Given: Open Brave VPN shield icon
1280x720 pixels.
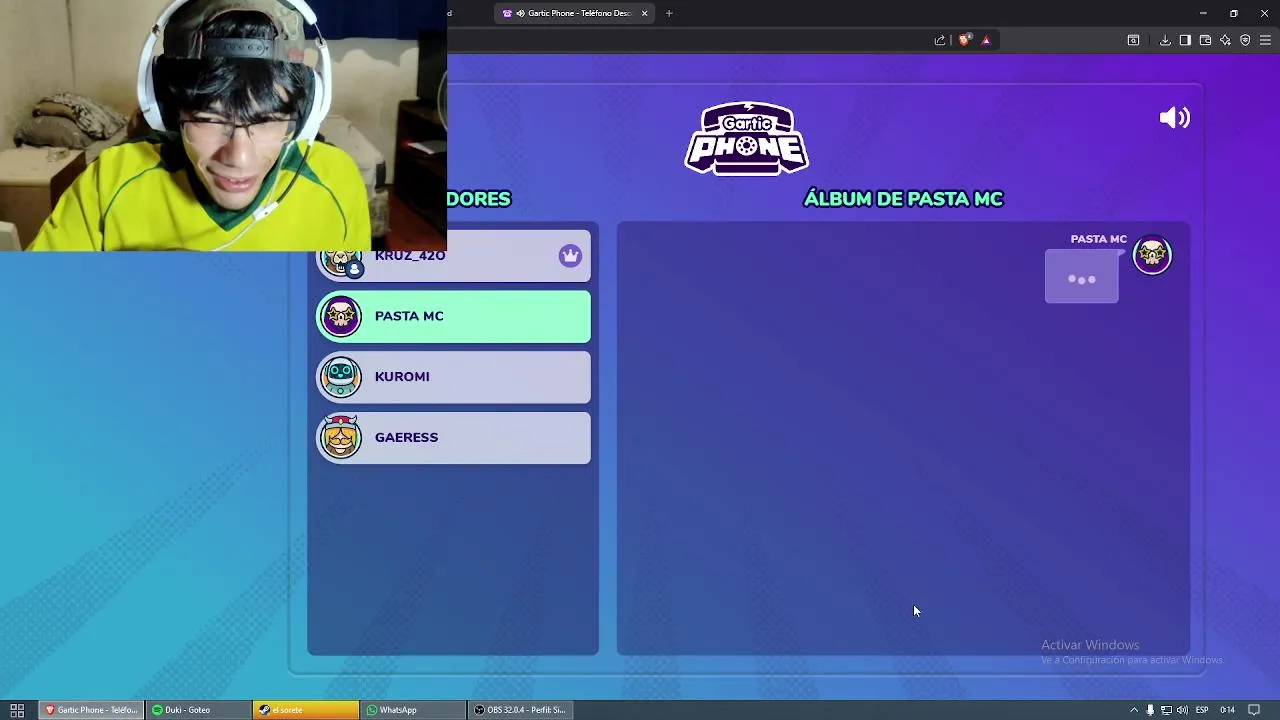Looking at the screenshot, I should pos(1245,40).
